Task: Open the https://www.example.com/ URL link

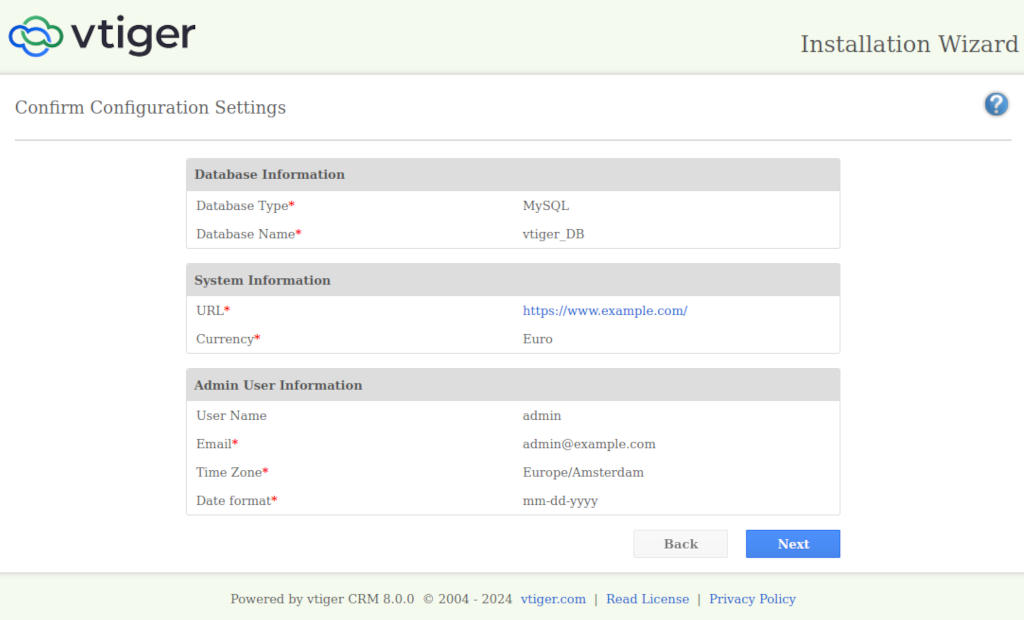Action: click(x=605, y=310)
